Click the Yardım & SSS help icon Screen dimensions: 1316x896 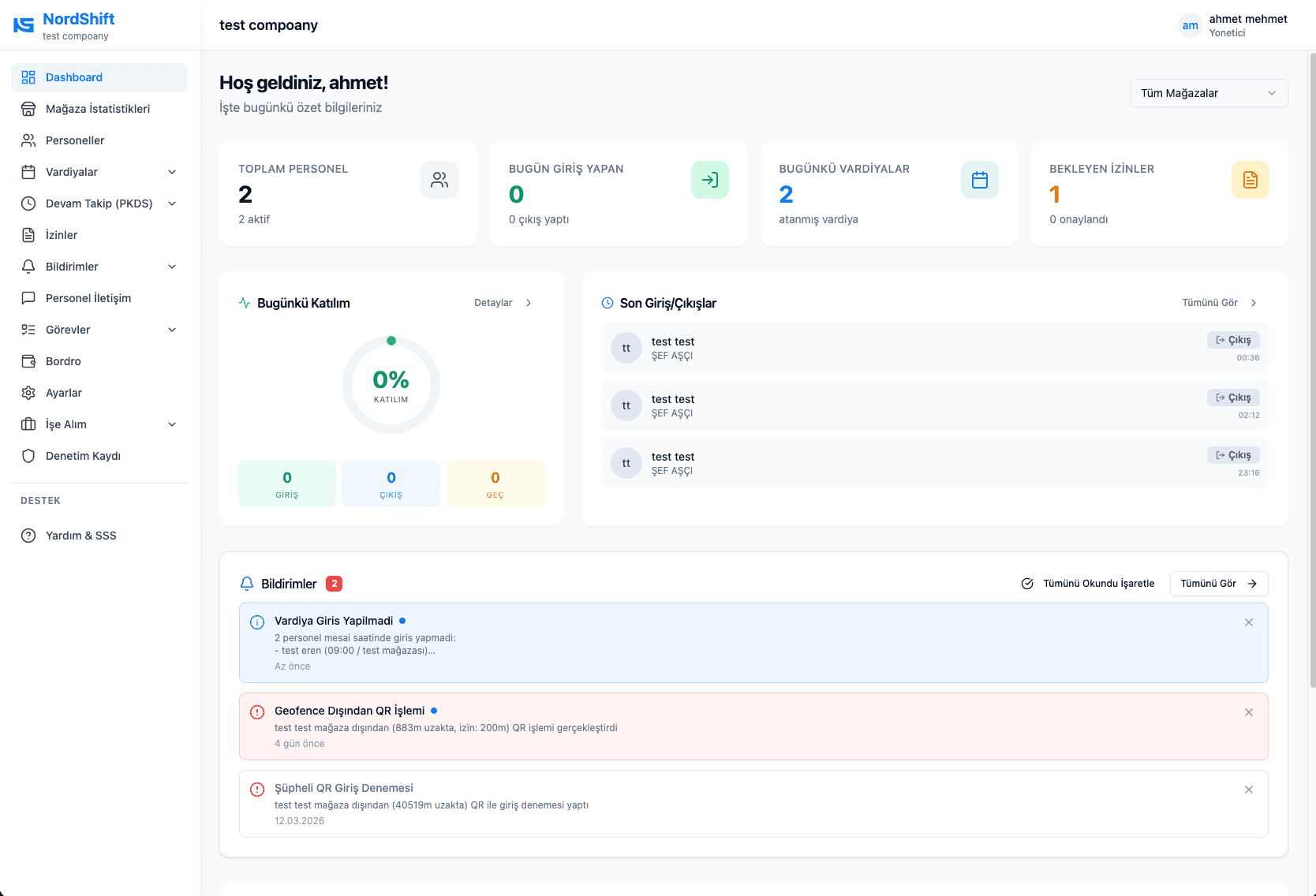[28, 536]
